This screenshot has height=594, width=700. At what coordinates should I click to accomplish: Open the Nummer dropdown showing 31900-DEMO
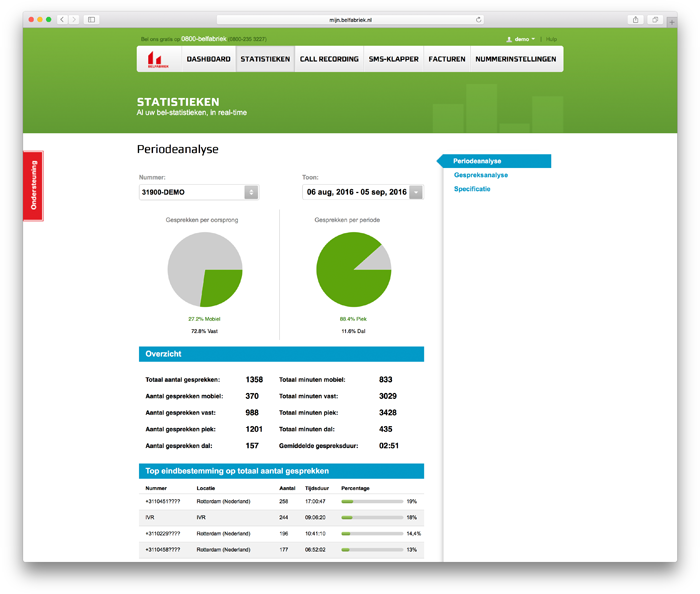point(198,192)
